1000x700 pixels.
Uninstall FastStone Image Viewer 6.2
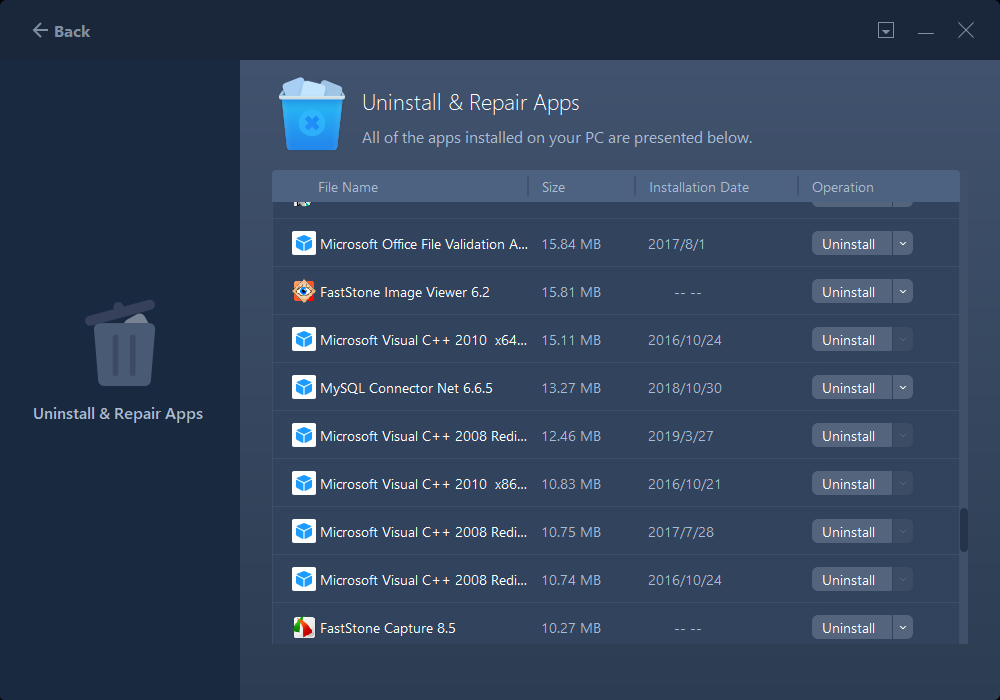851,291
